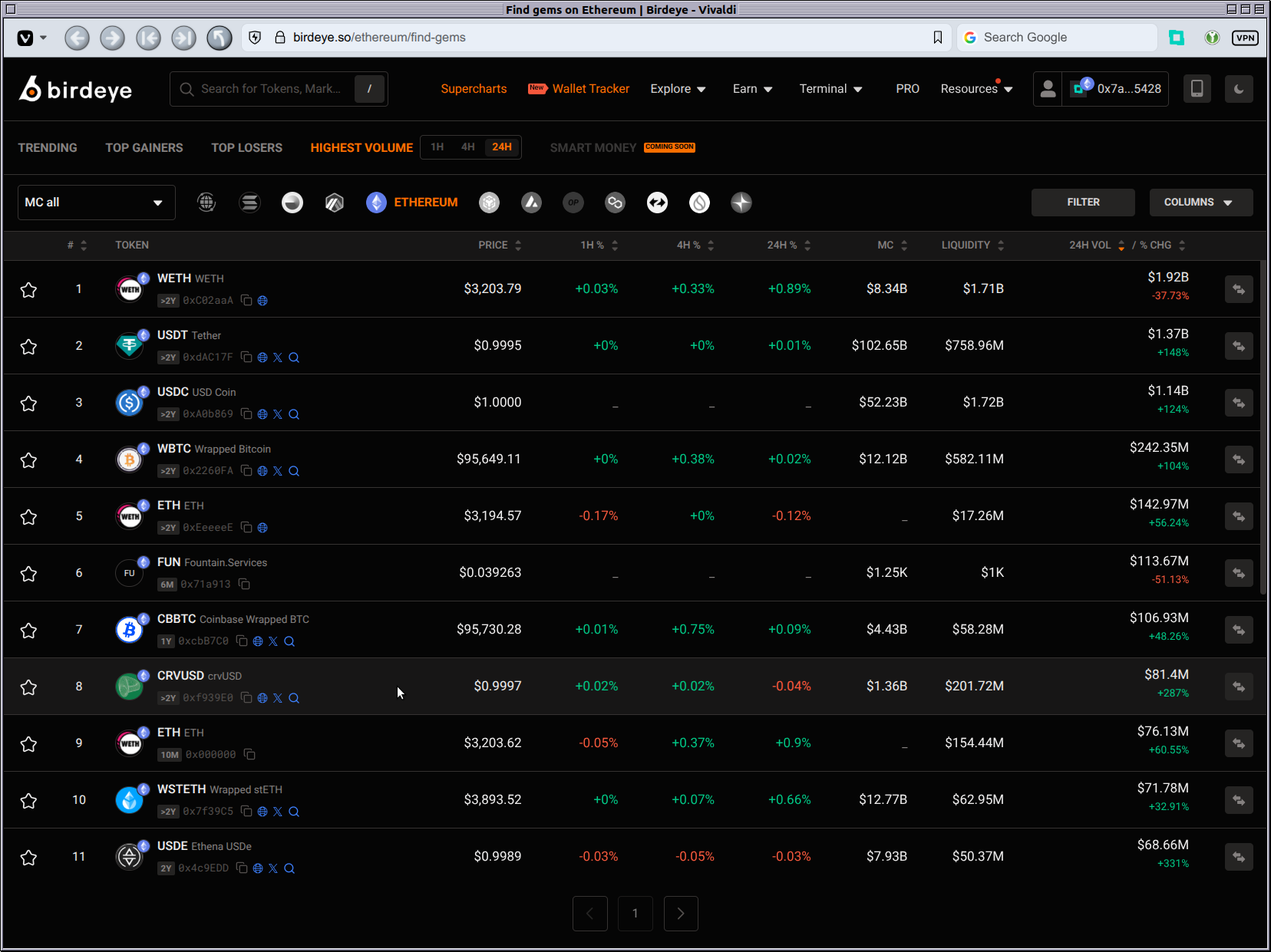Switch to the TOP GAINERS tab
Viewport: 1271px width, 952px height.
[x=144, y=148]
